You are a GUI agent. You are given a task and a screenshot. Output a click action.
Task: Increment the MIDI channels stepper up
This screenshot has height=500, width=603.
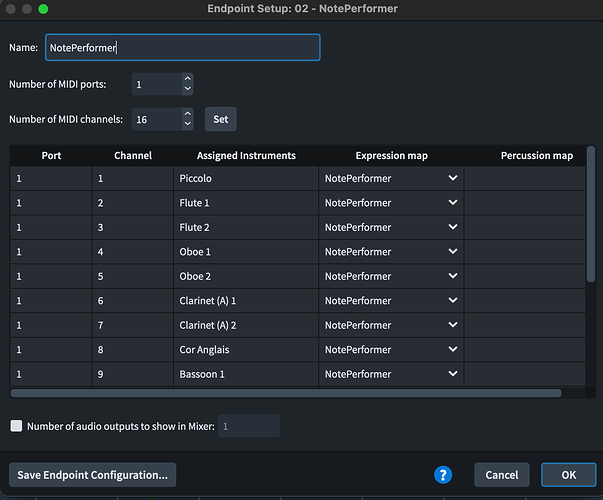point(187,114)
